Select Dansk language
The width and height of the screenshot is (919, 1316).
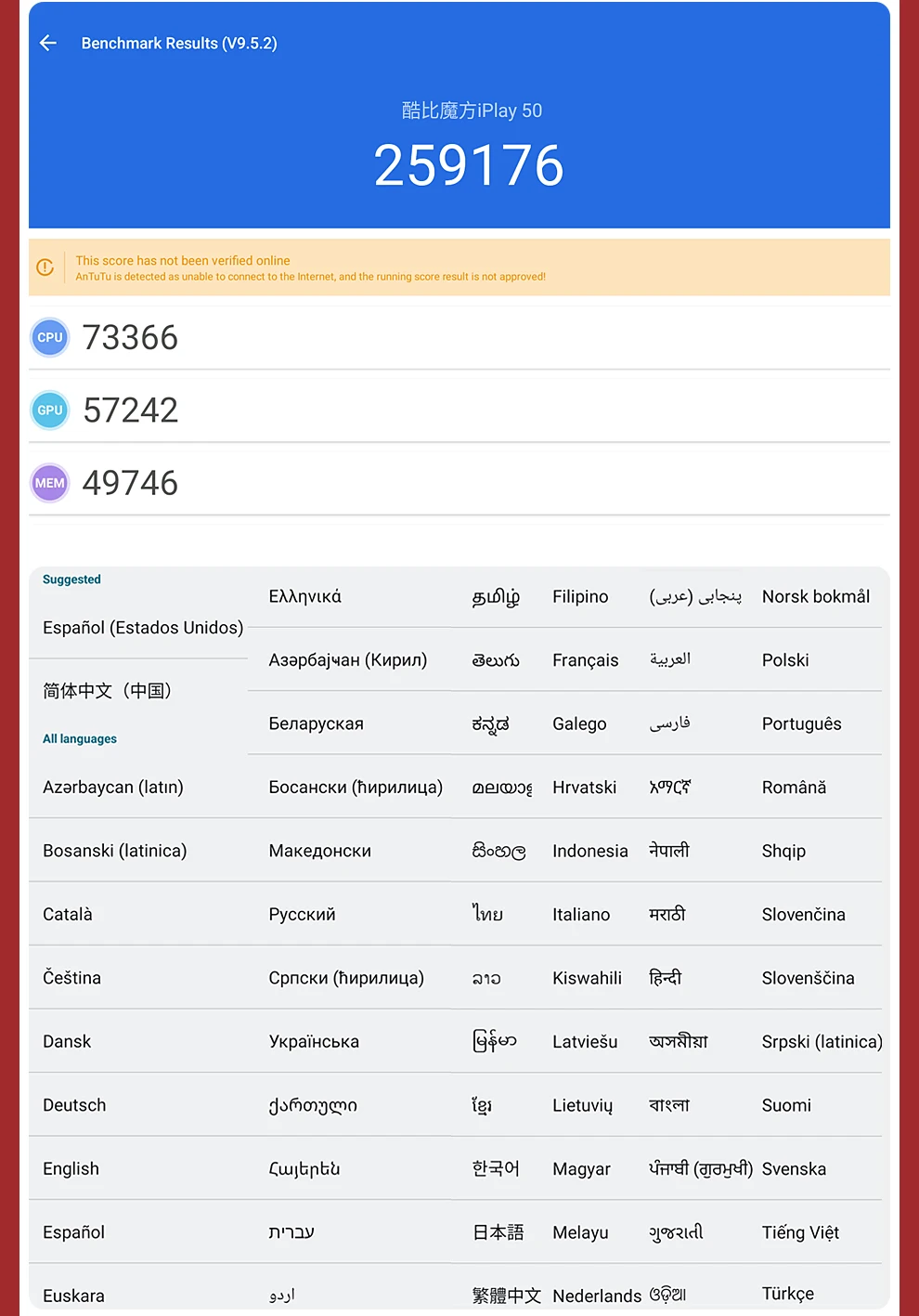click(x=67, y=1042)
